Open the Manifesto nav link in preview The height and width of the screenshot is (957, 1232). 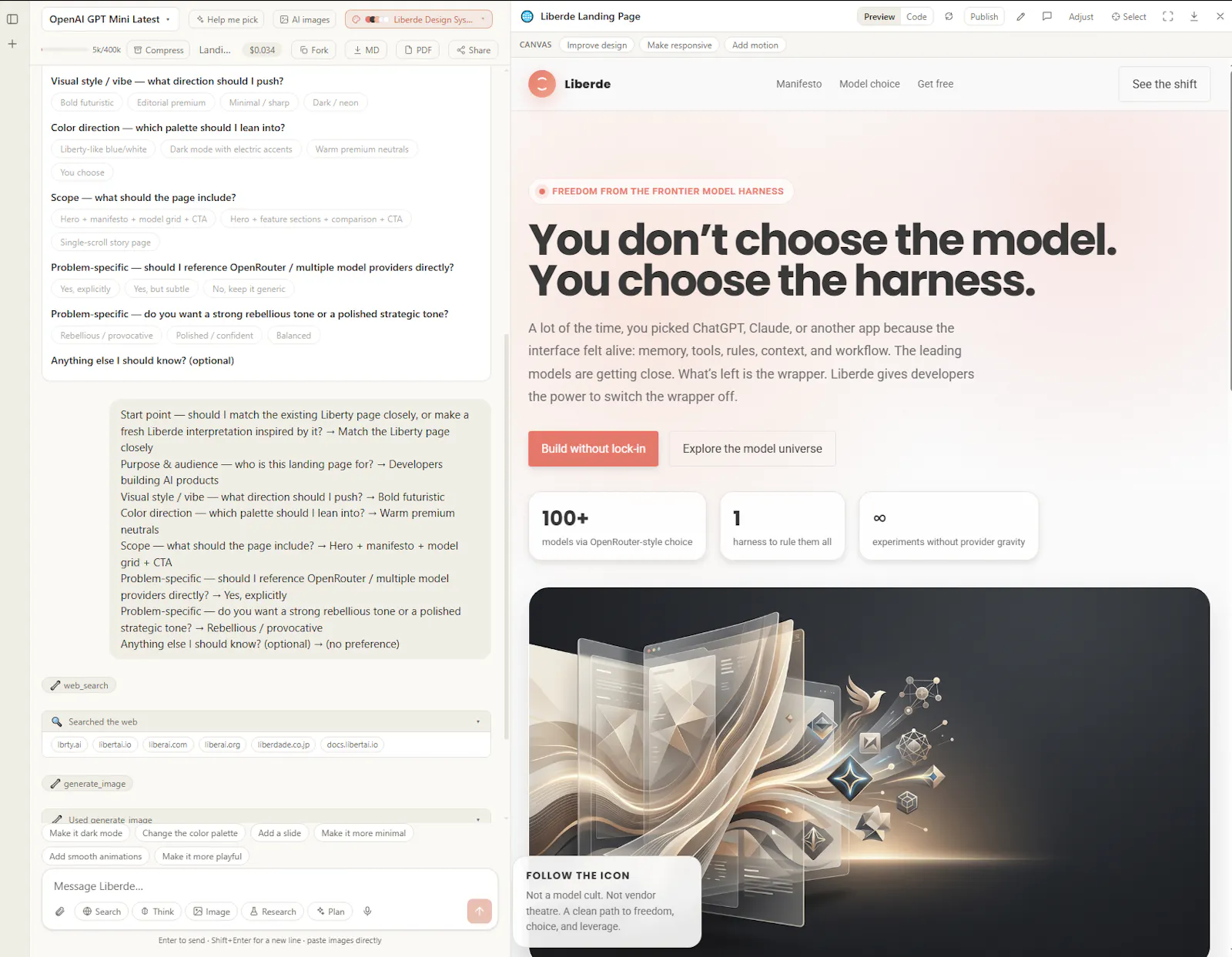[x=798, y=84]
